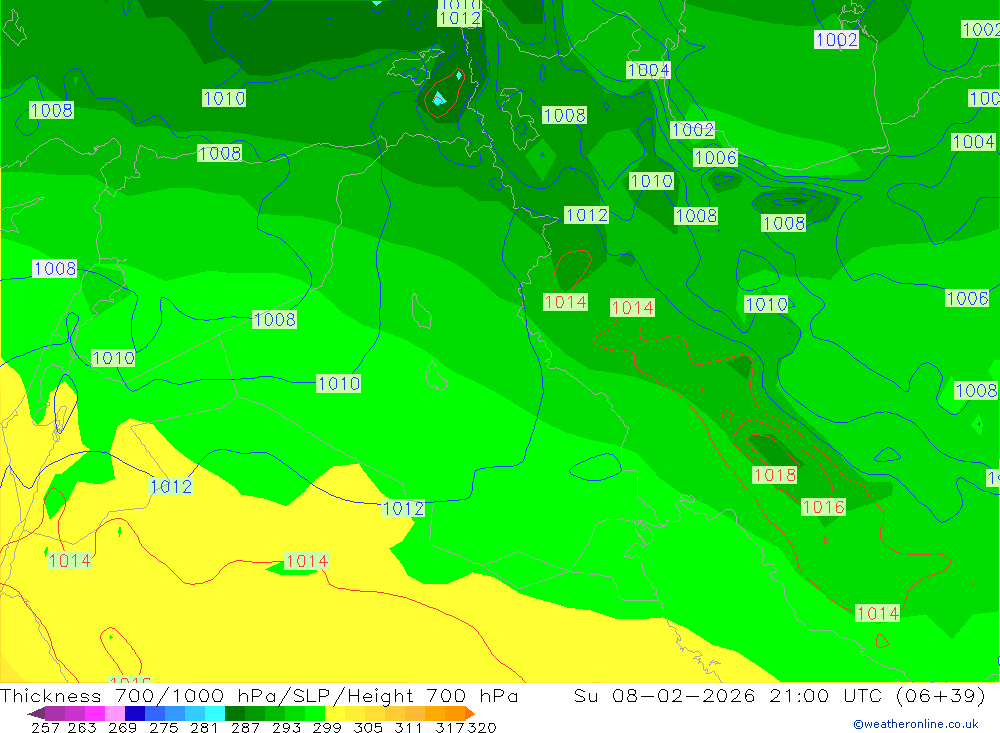Click the legend value 305
The height and width of the screenshot is (733, 1000).
[x=368, y=727]
